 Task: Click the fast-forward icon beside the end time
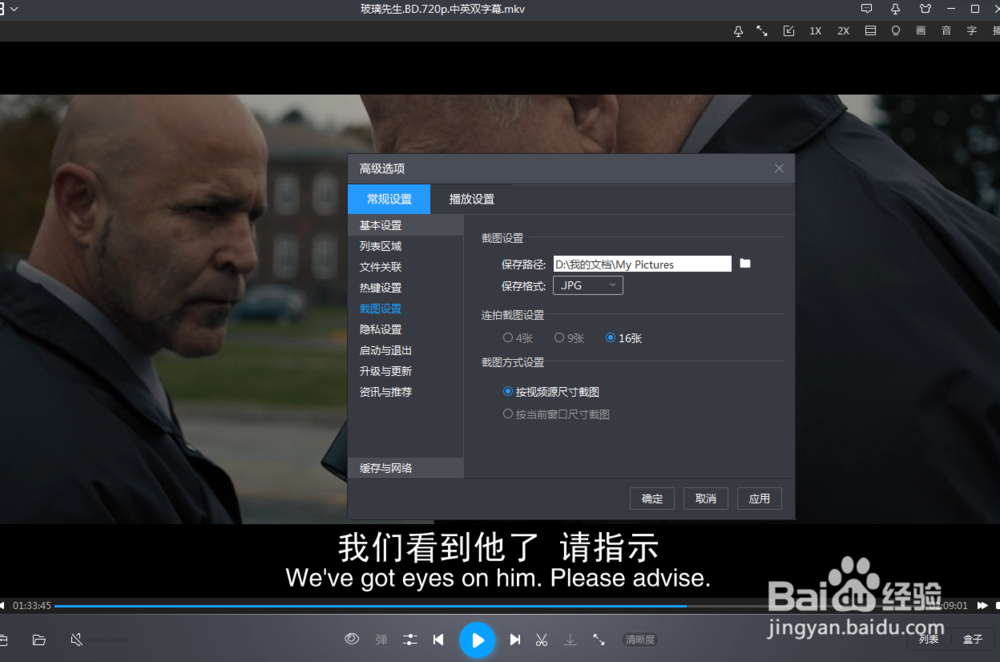(982, 605)
